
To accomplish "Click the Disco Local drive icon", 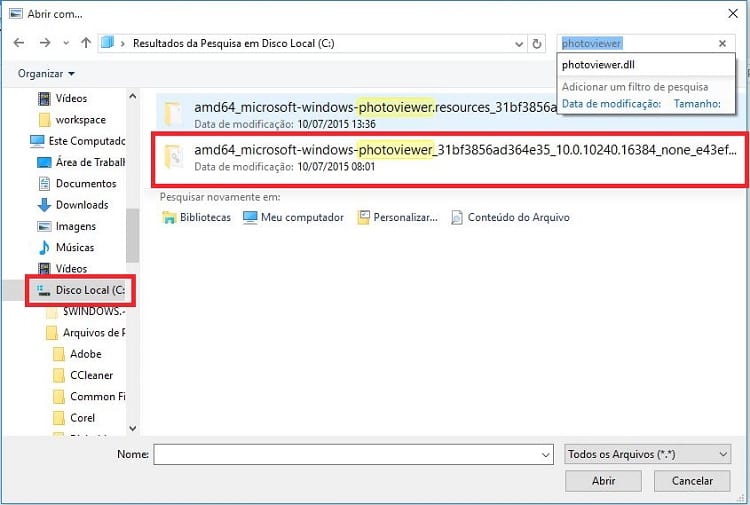I will (44, 290).
